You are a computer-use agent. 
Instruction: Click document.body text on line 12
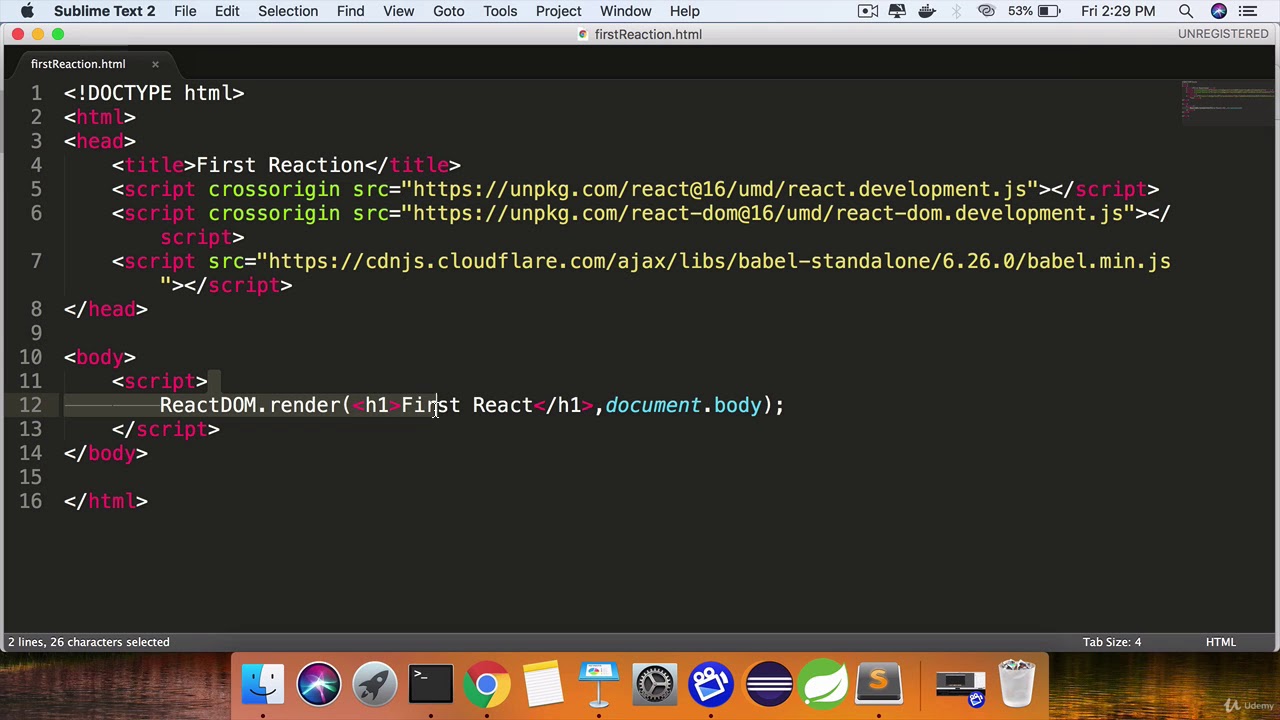[683, 405]
